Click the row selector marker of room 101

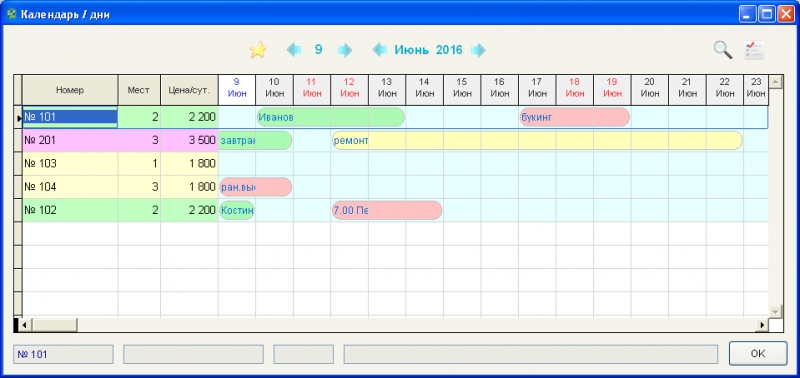[x=18, y=117]
